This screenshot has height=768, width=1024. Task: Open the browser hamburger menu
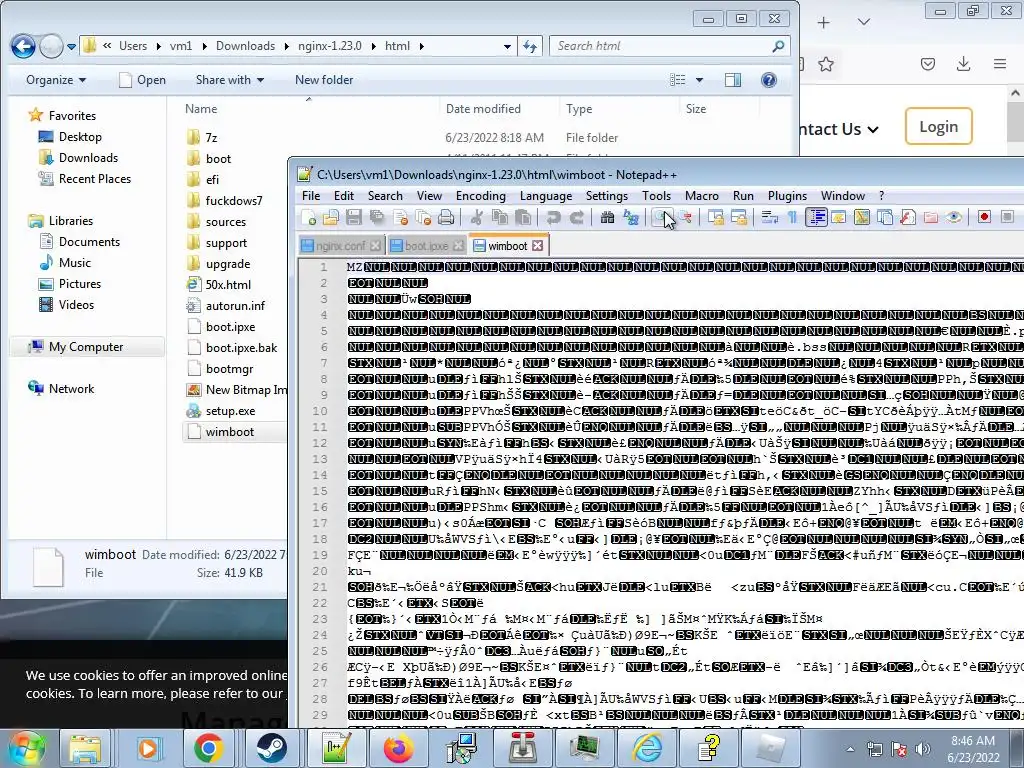coord(1000,64)
